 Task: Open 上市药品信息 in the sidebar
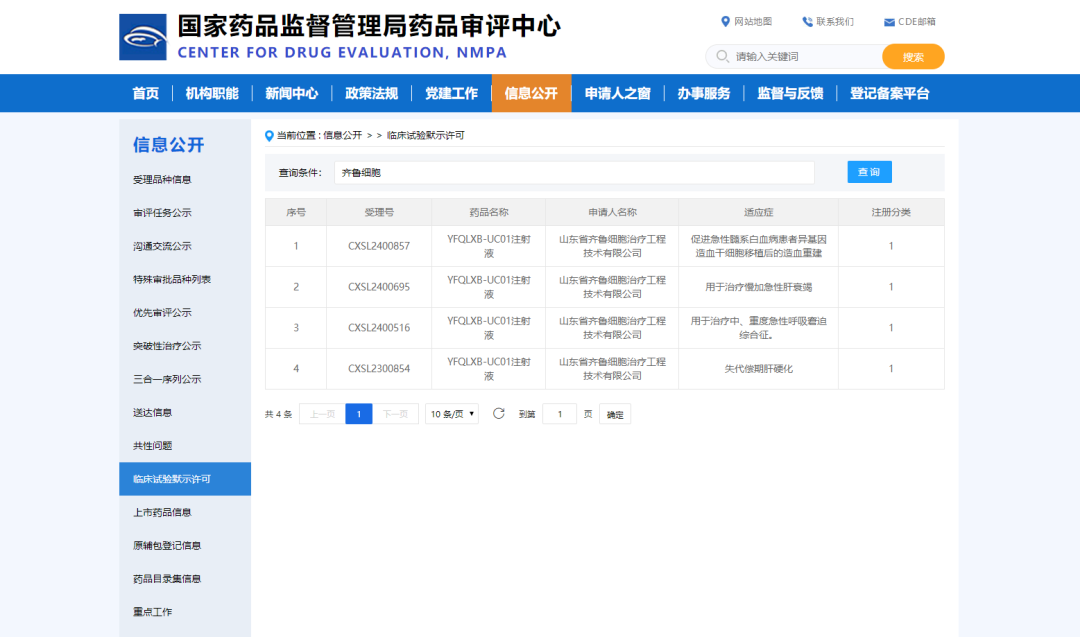(162, 512)
